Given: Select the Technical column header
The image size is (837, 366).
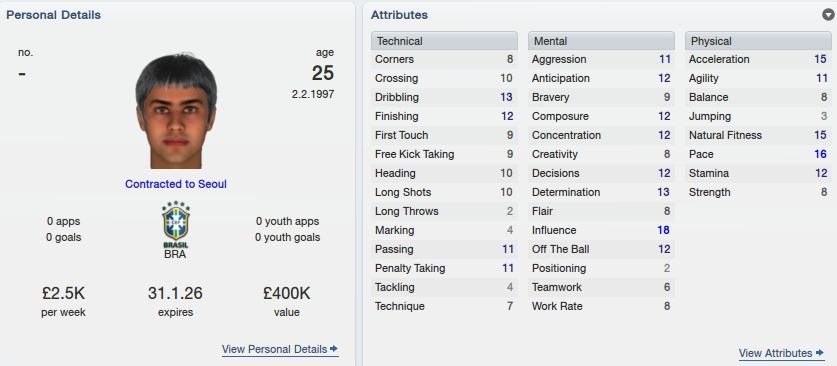Looking at the screenshot, I should 444,41.
